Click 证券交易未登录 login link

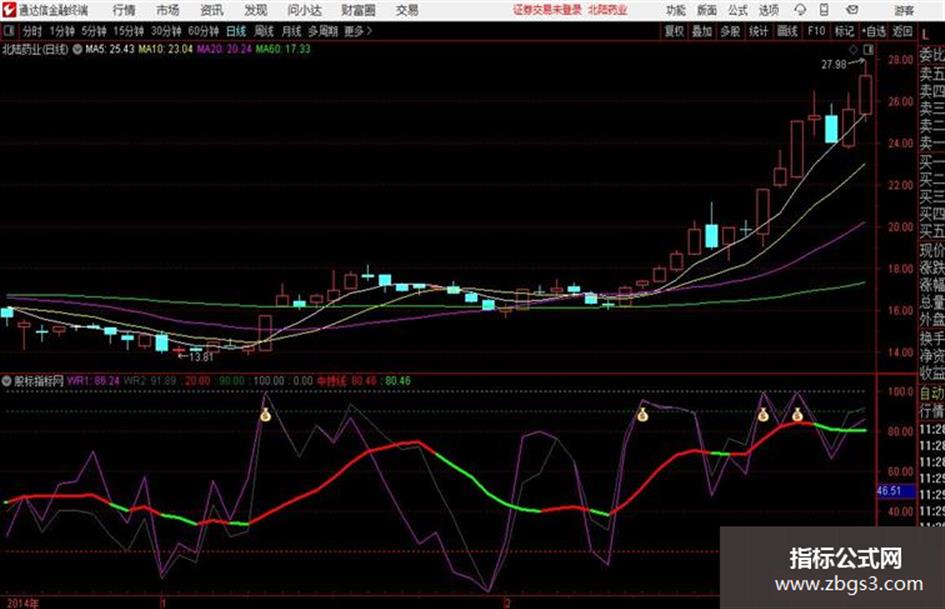547,10
